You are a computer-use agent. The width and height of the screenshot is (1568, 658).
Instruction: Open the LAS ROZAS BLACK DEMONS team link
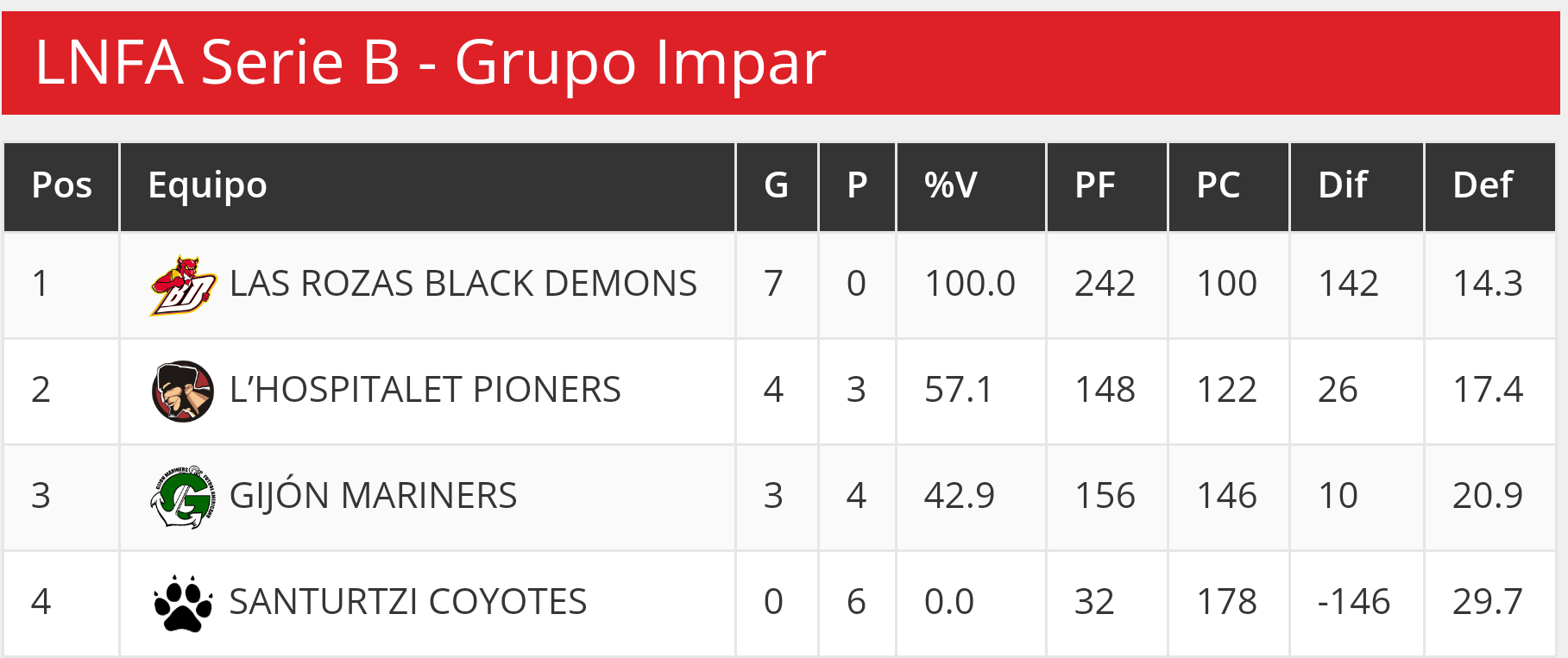click(463, 284)
